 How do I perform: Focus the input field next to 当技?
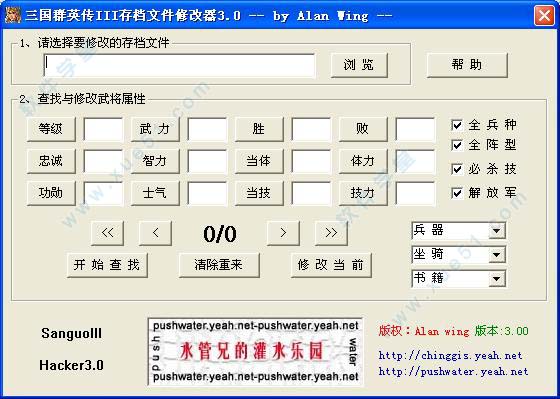point(311,194)
